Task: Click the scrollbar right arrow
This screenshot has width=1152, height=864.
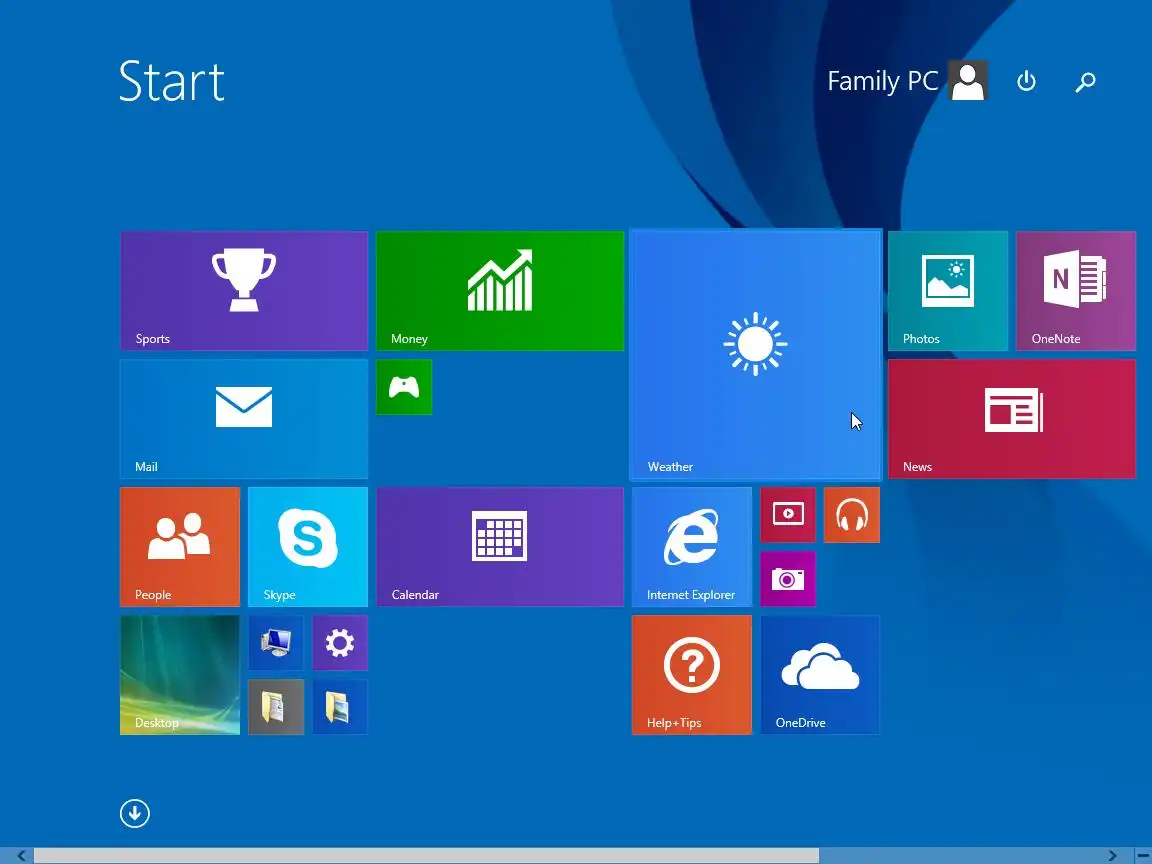Action: 1112,856
